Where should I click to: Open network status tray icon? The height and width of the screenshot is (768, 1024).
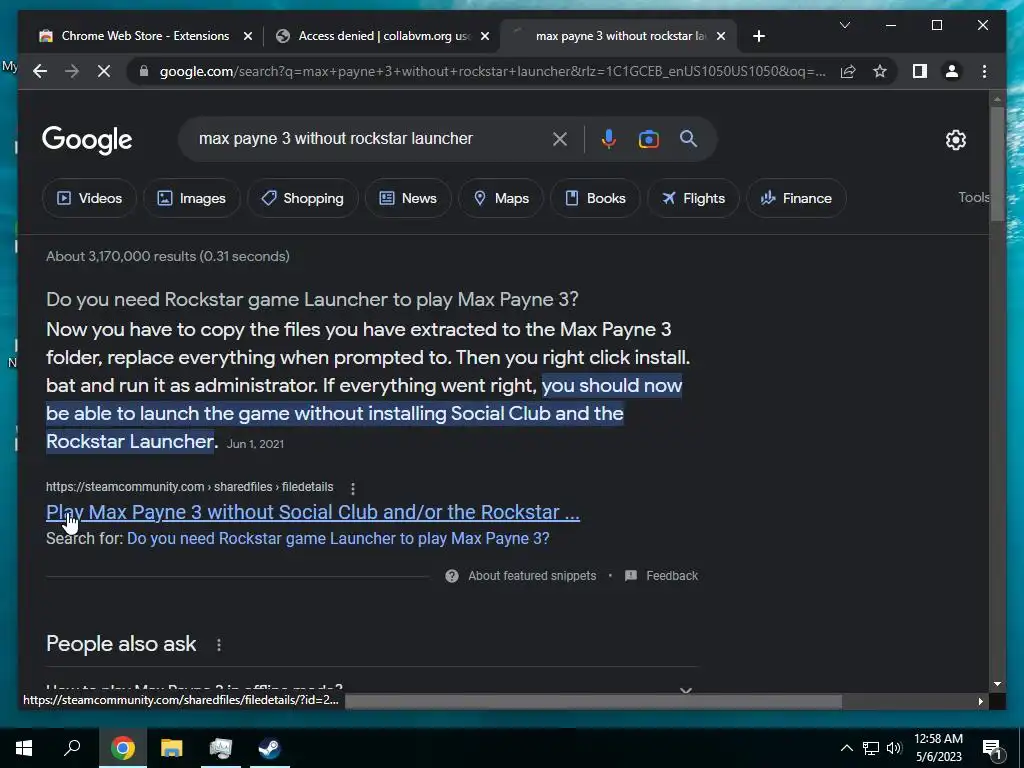871,748
